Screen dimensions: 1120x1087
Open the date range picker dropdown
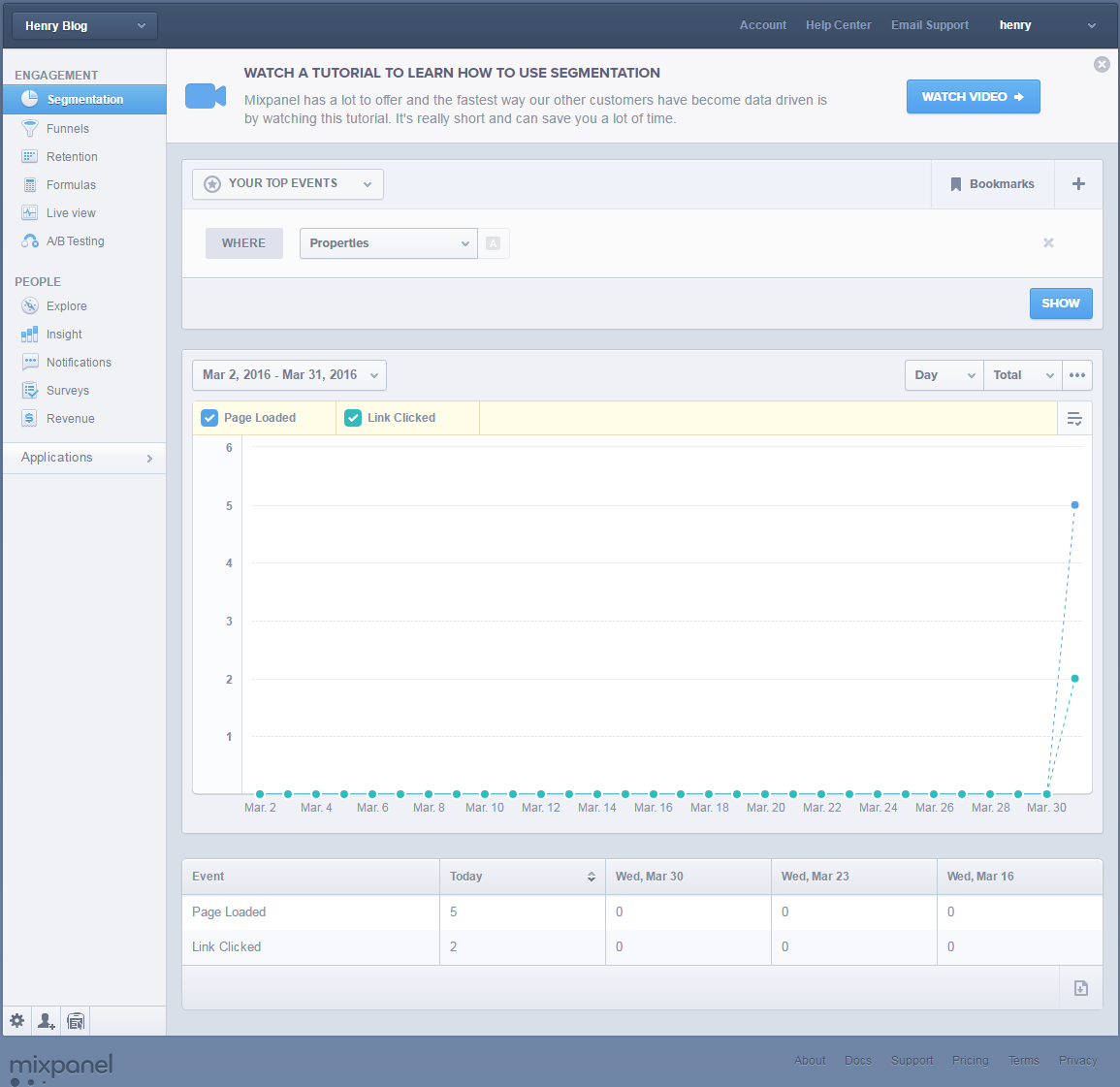289,375
